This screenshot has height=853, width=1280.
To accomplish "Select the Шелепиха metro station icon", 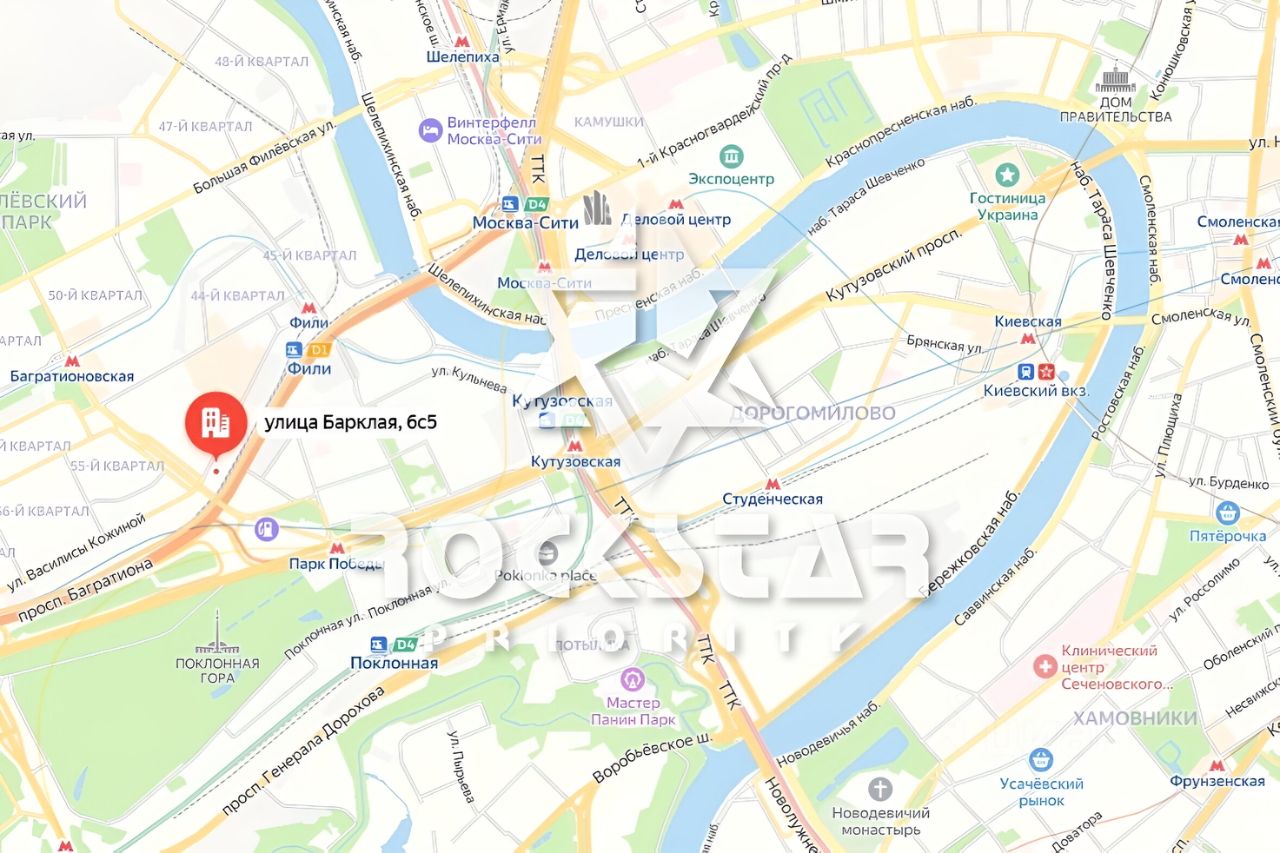I will [x=461, y=41].
